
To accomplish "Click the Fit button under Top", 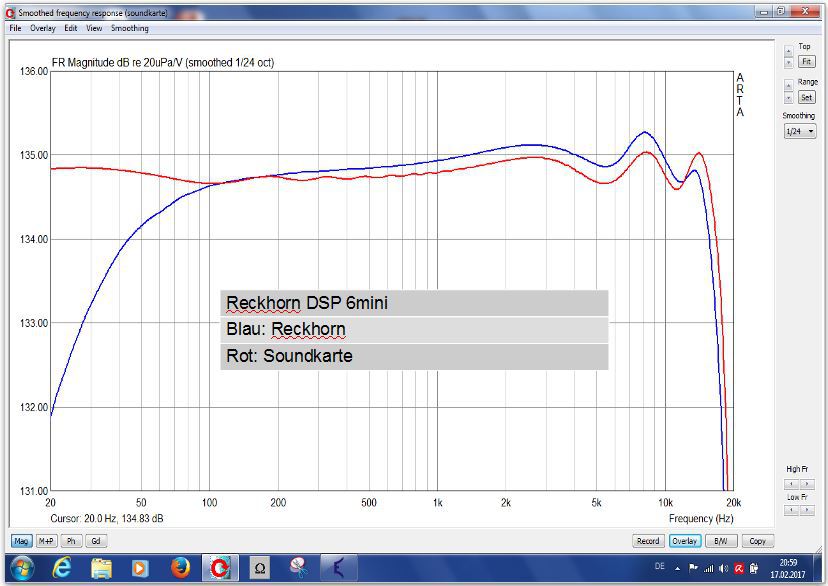I will pyautogui.click(x=806, y=61).
